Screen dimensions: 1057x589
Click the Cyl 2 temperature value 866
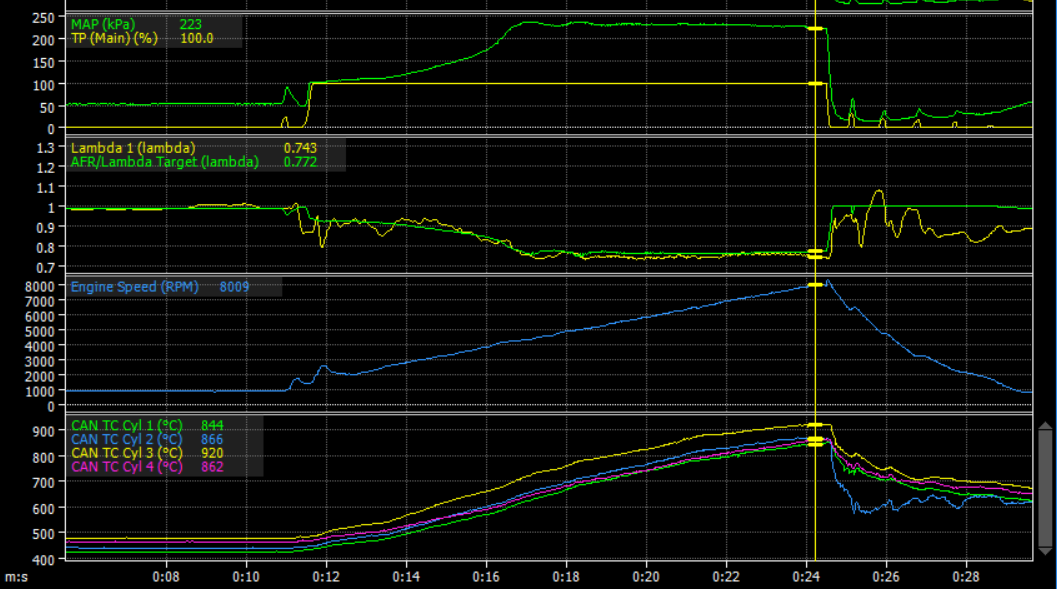click(x=212, y=439)
